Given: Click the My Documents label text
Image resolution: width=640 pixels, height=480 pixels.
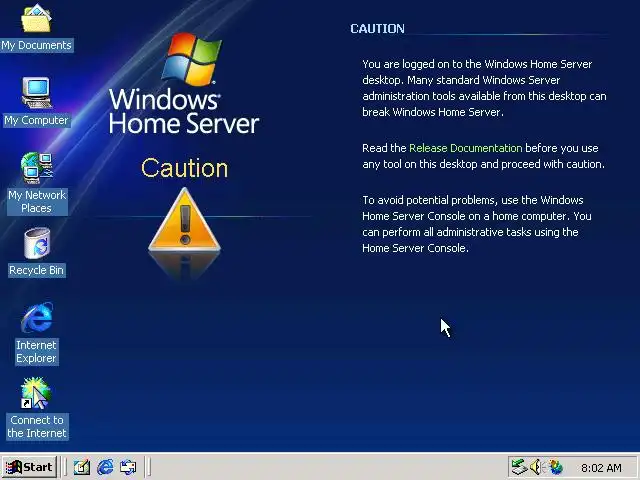Looking at the screenshot, I should click(36, 45).
